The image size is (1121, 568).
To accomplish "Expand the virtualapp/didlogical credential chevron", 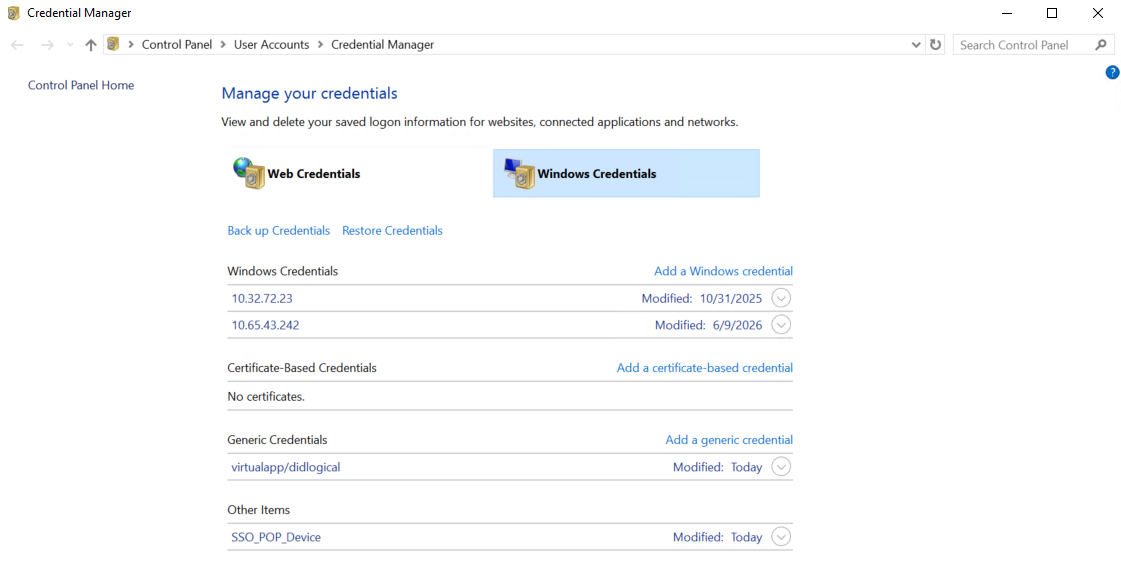I will click(781, 467).
